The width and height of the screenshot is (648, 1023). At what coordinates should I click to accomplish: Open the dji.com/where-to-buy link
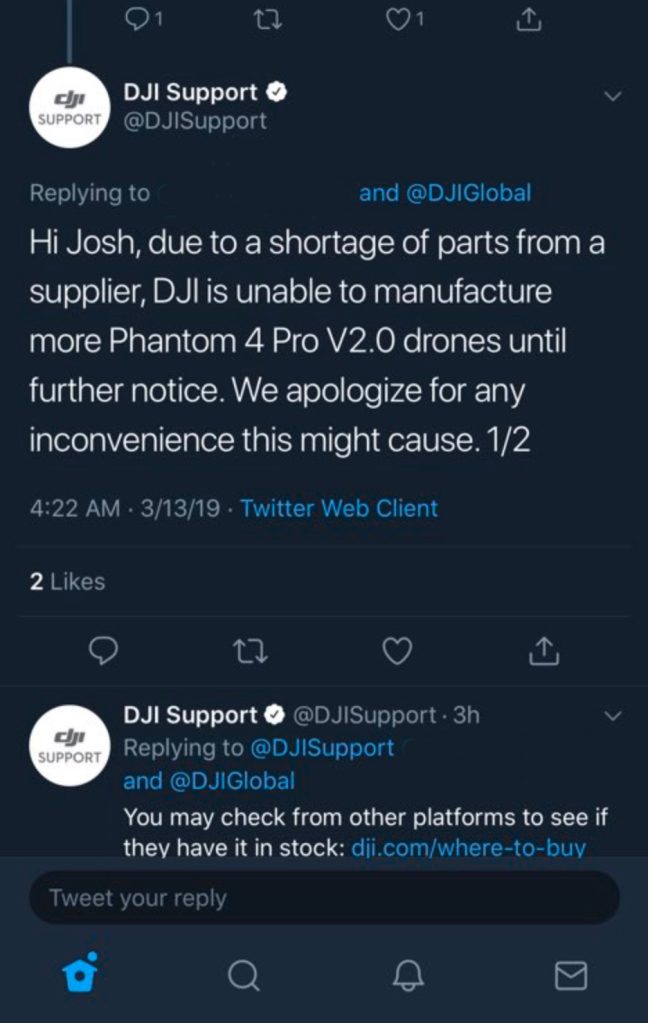[468, 848]
